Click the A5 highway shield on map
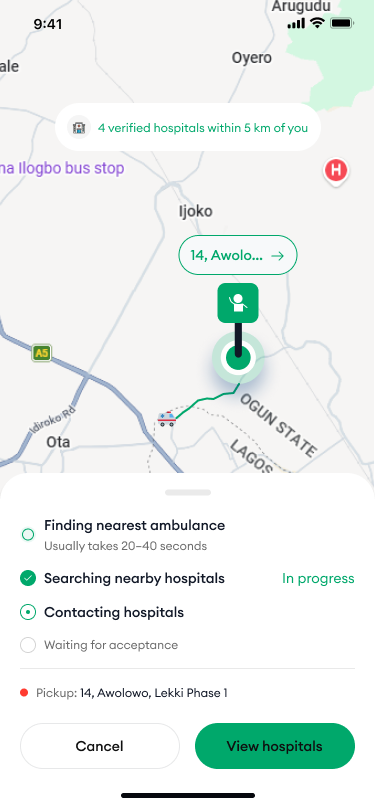 [x=41, y=354]
